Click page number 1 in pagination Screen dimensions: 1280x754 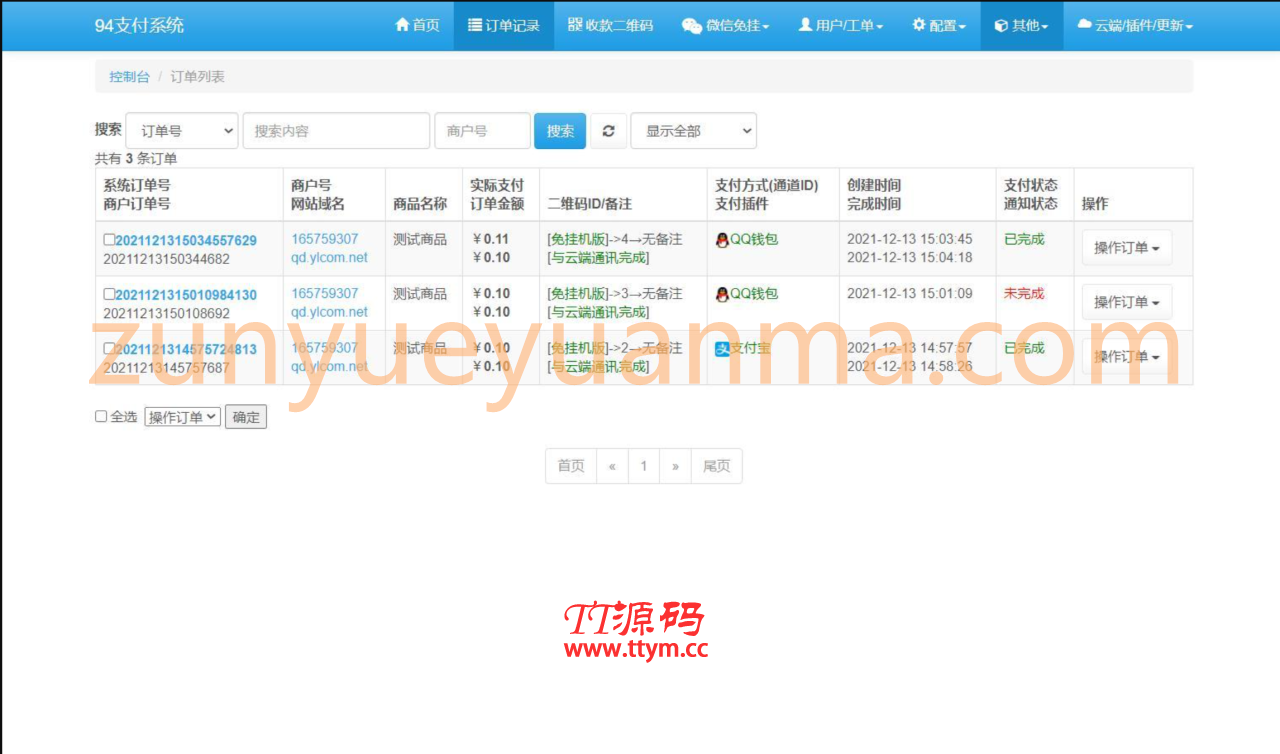pos(644,466)
